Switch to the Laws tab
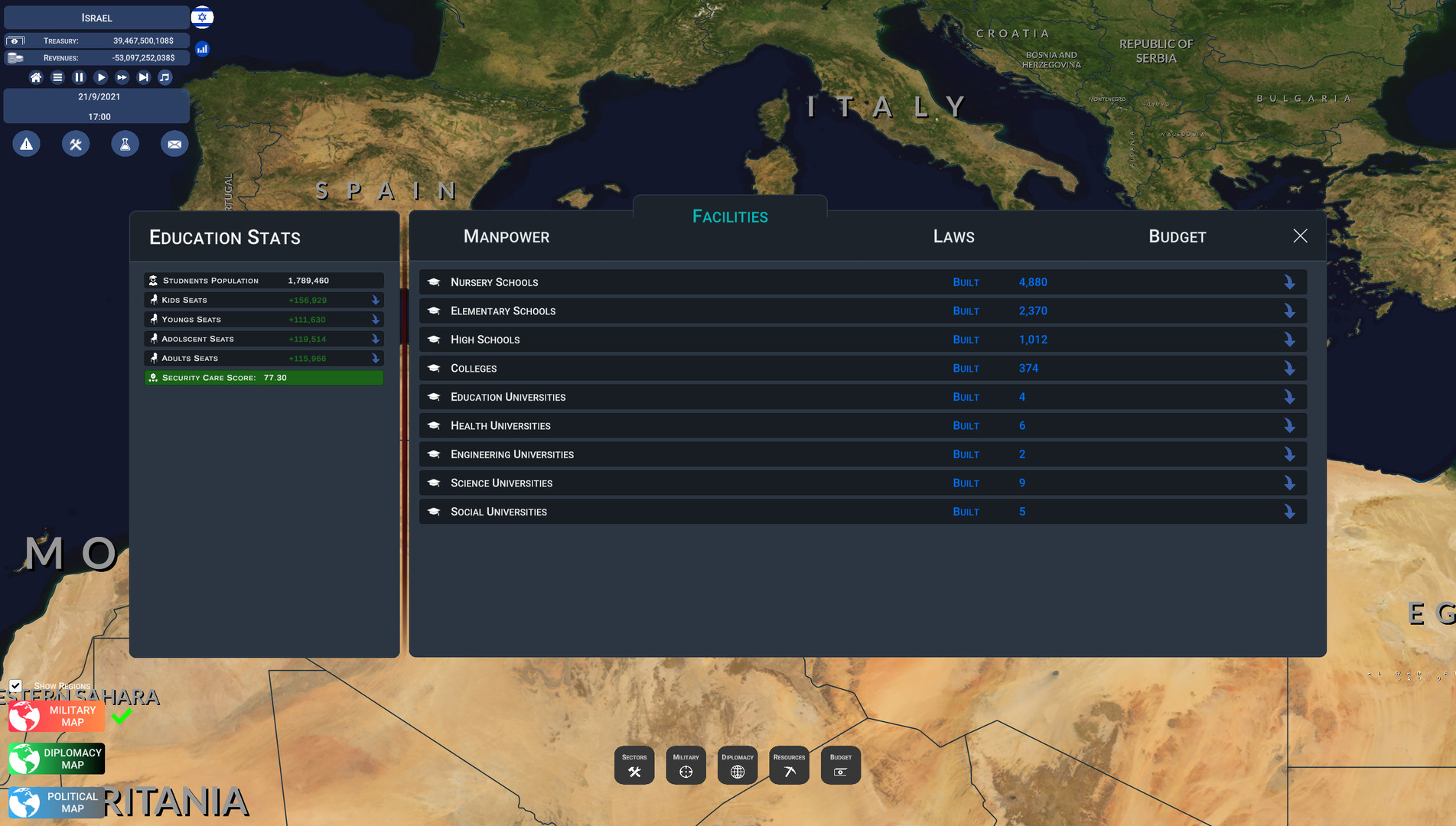 953,237
